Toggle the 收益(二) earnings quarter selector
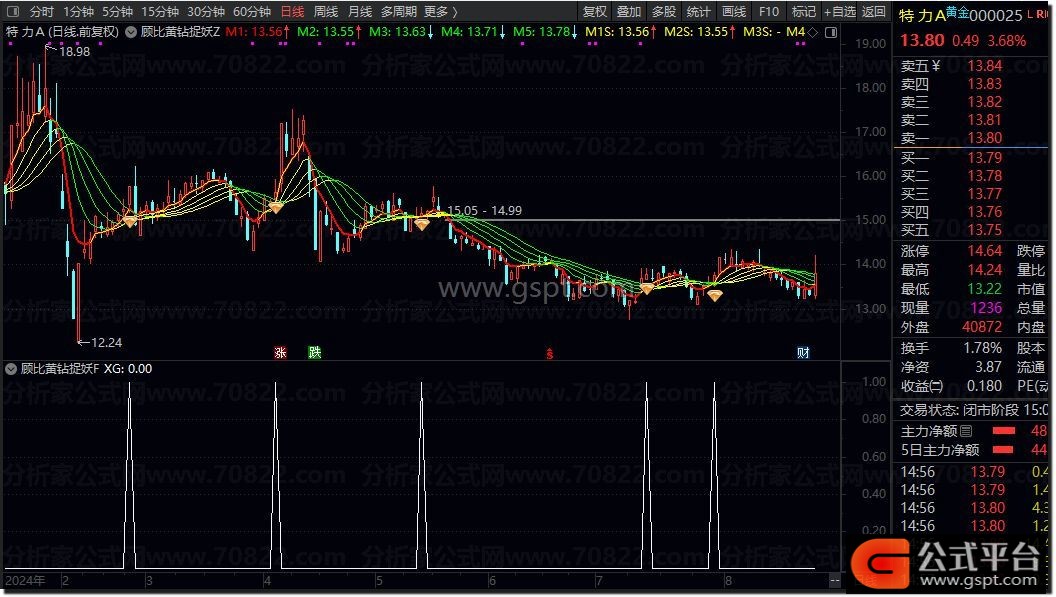1056x597 pixels. point(922,386)
